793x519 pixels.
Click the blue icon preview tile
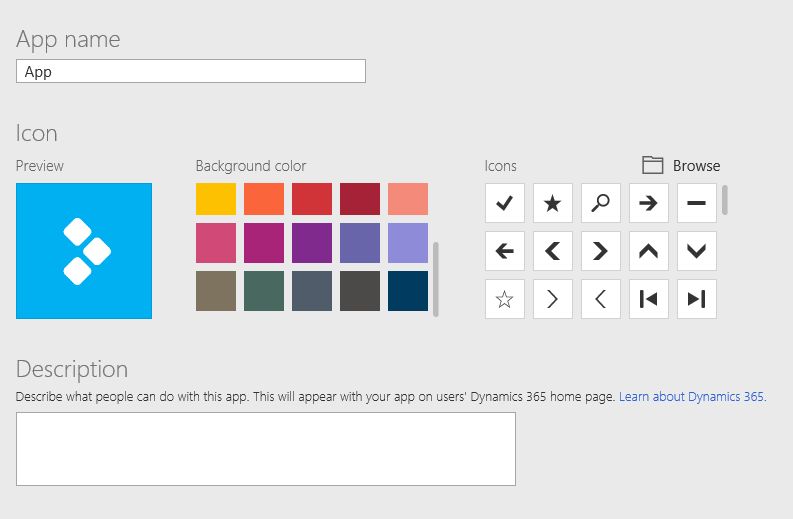point(84,251)
